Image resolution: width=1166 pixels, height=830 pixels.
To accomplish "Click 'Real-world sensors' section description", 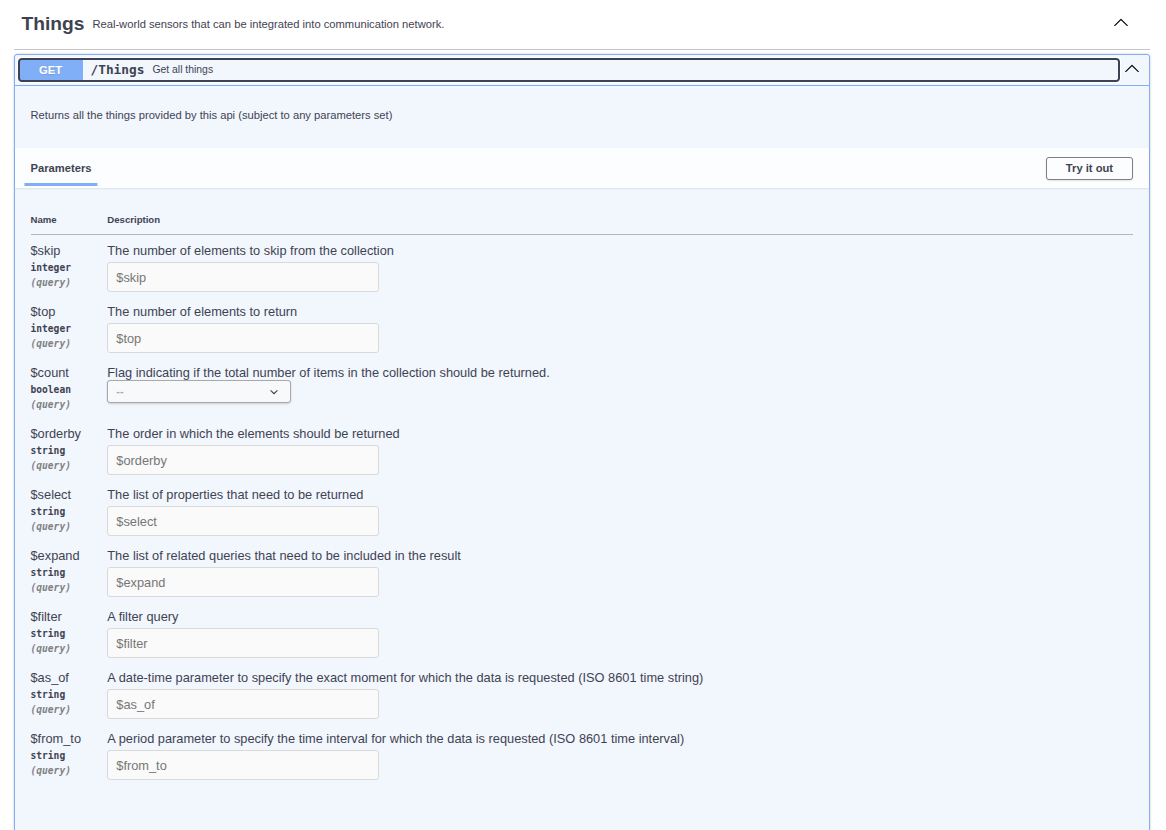I will pyautogui.click(x=268, y=25).
